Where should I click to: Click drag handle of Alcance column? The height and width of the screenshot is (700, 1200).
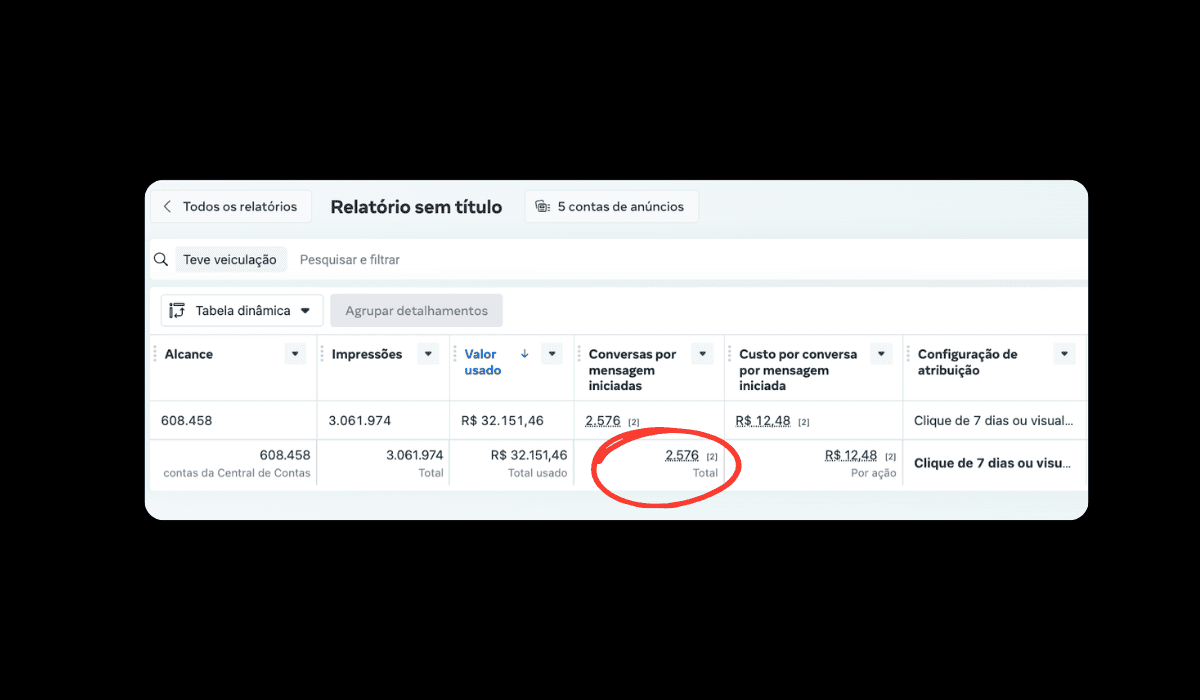(x=155, y=354)
